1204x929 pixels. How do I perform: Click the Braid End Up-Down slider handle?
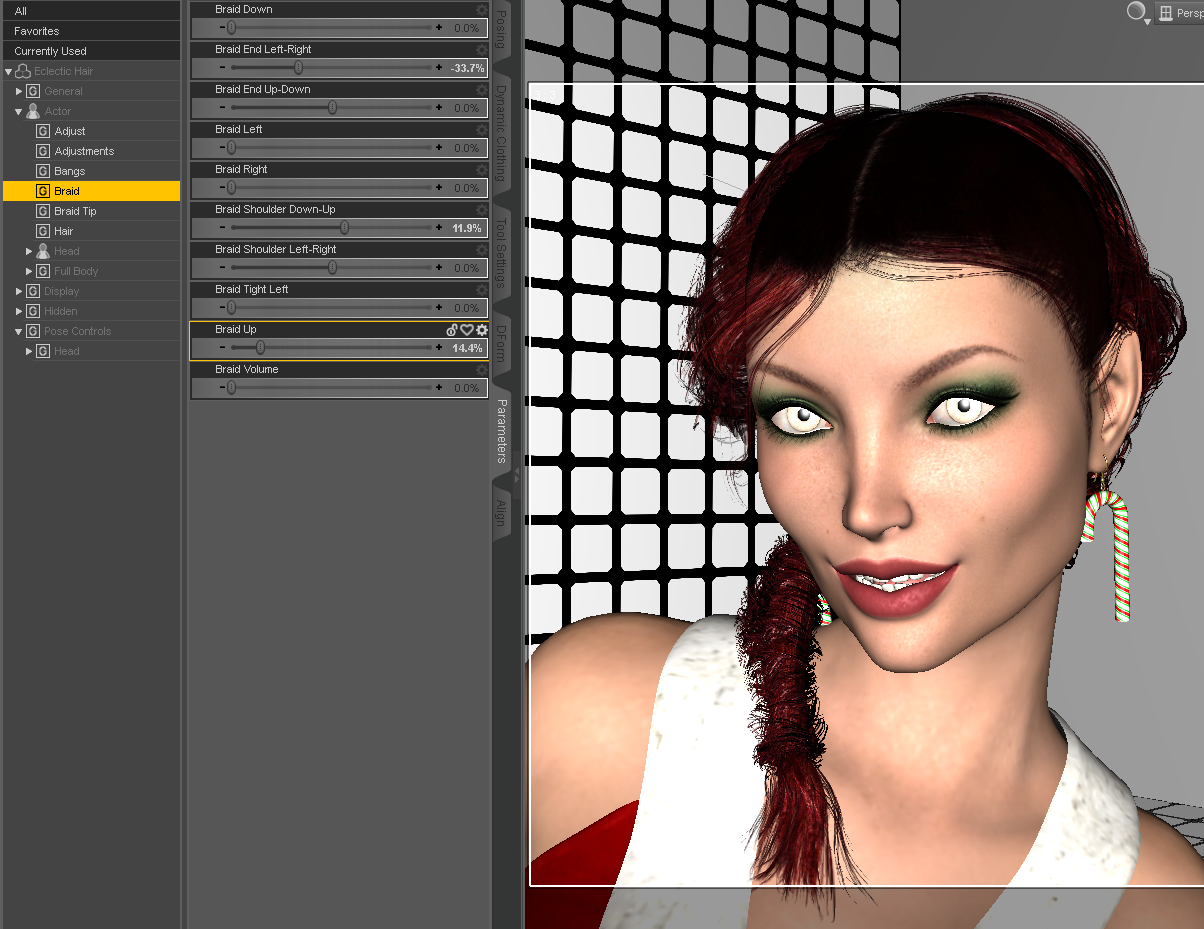click(332, 108)
